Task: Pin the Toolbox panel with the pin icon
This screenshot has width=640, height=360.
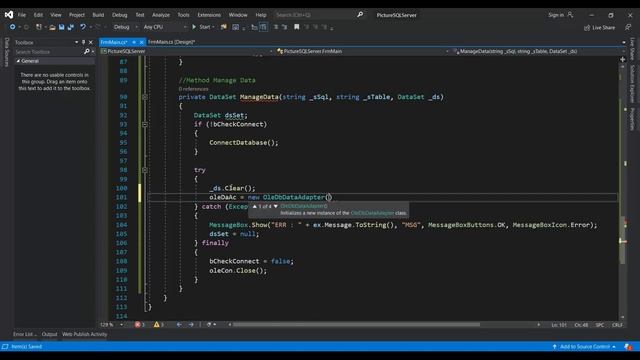Action: click(83, 42)
